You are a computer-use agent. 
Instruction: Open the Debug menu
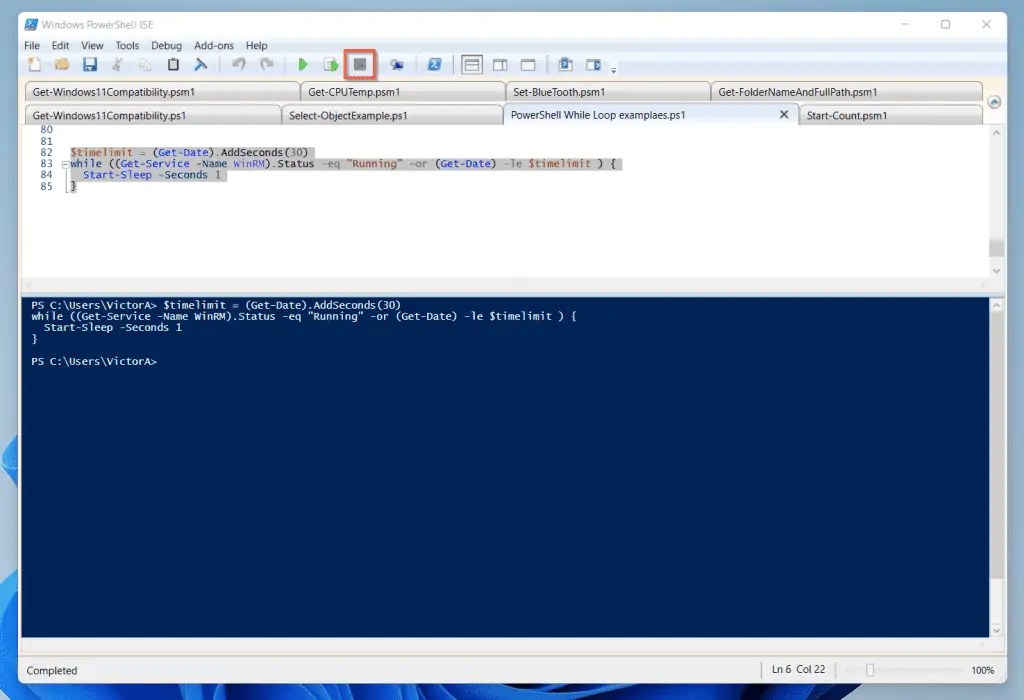(x=166, y=45)
